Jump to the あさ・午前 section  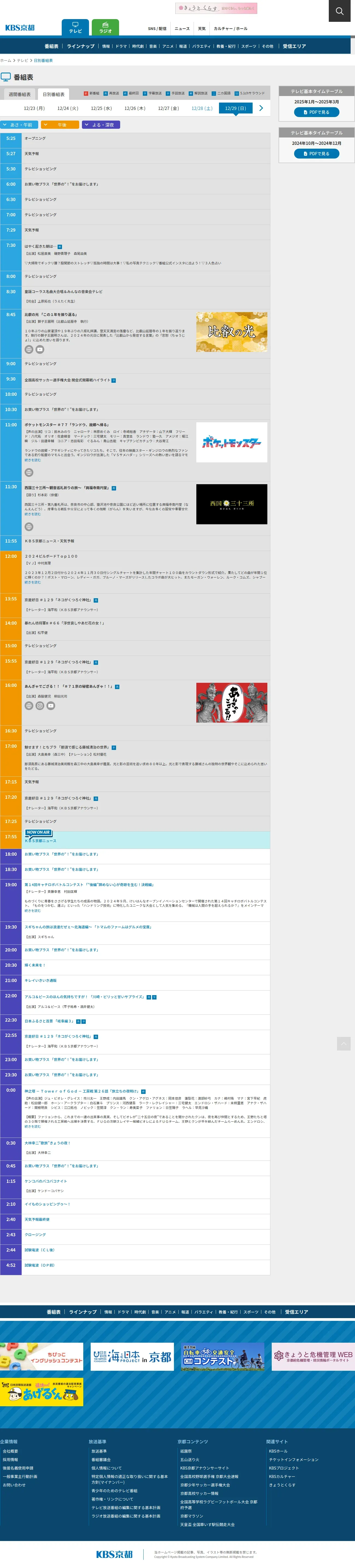pos(19,125)
